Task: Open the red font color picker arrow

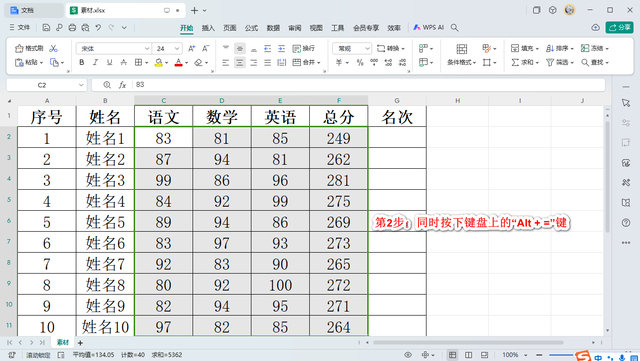Action: [x=187, y=63]
